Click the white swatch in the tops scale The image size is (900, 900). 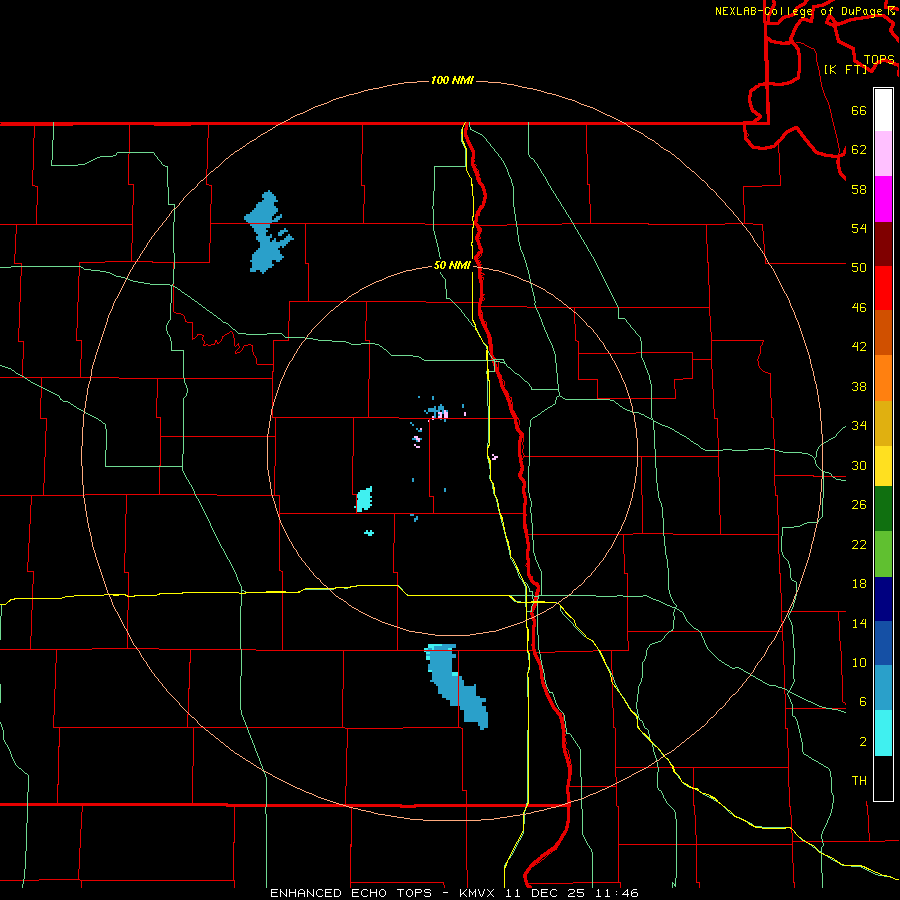[883, 110]
